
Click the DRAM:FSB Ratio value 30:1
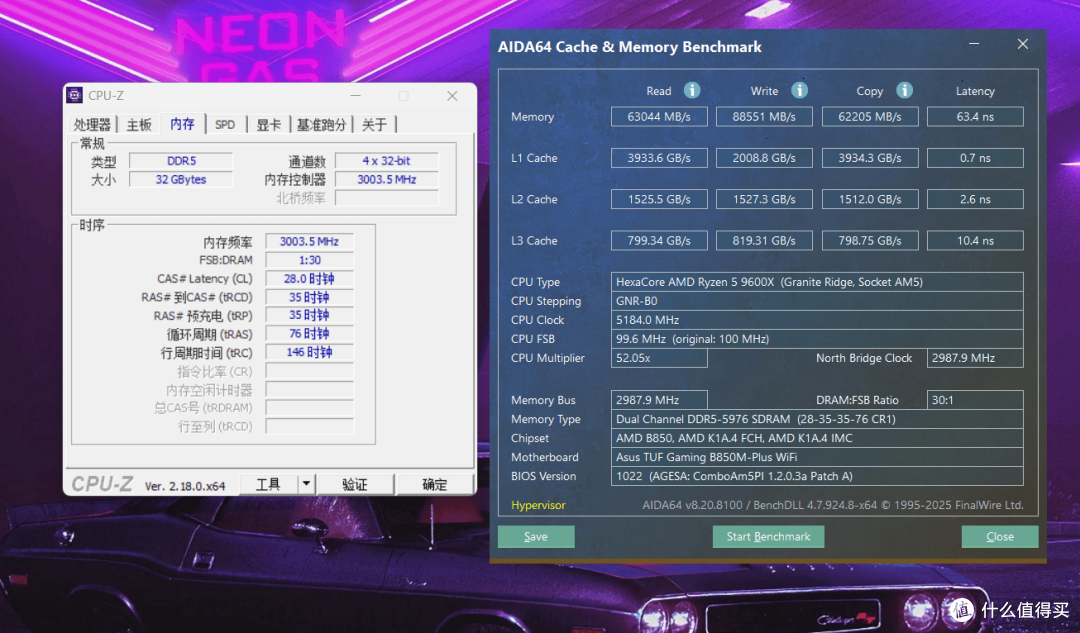(x=975, y=400)
